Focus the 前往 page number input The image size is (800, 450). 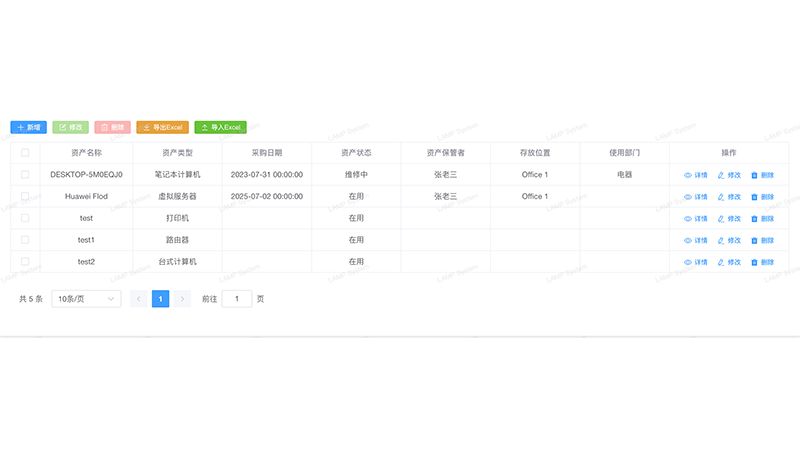(237, 299)
